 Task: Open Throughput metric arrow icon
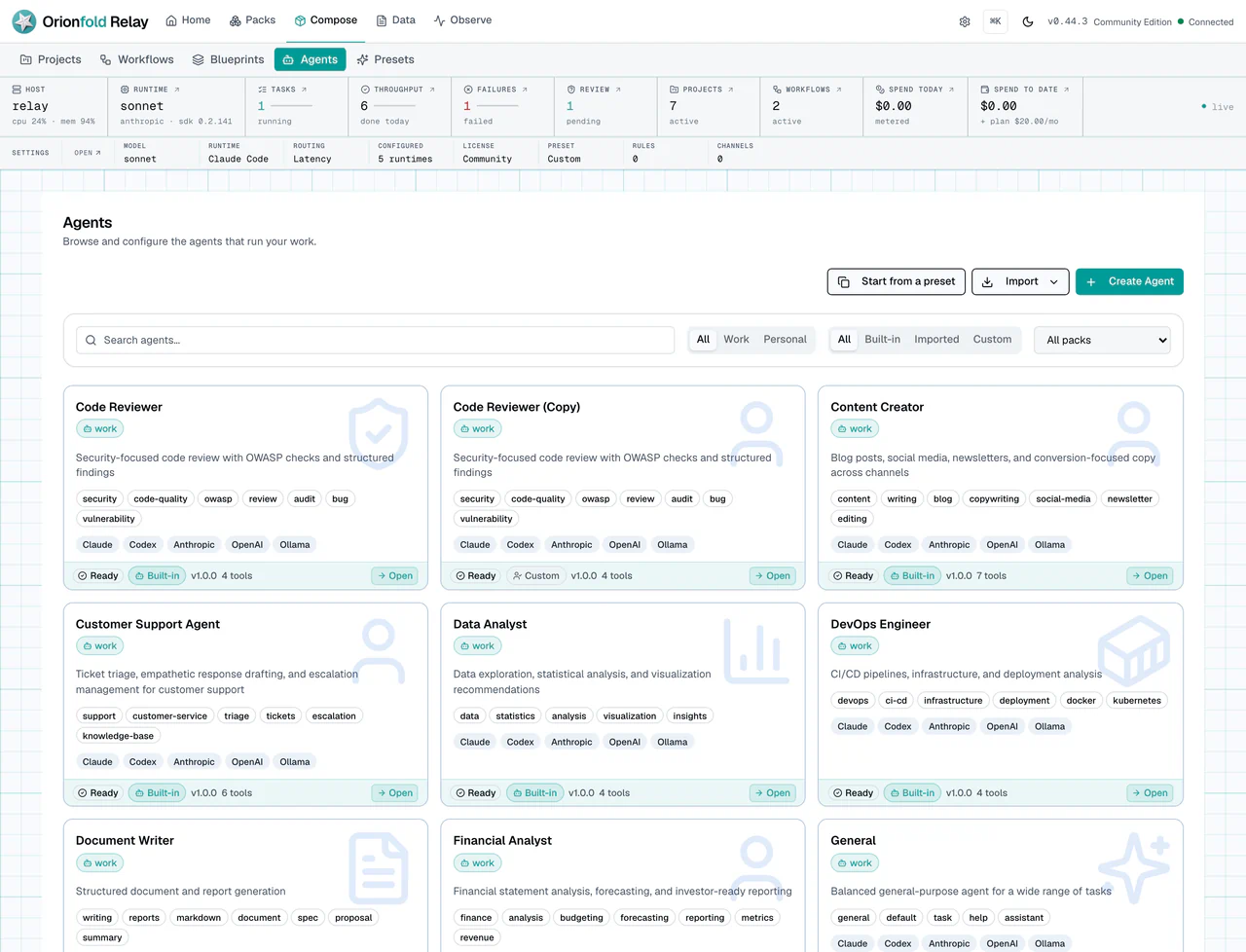(x=432, y=90)
